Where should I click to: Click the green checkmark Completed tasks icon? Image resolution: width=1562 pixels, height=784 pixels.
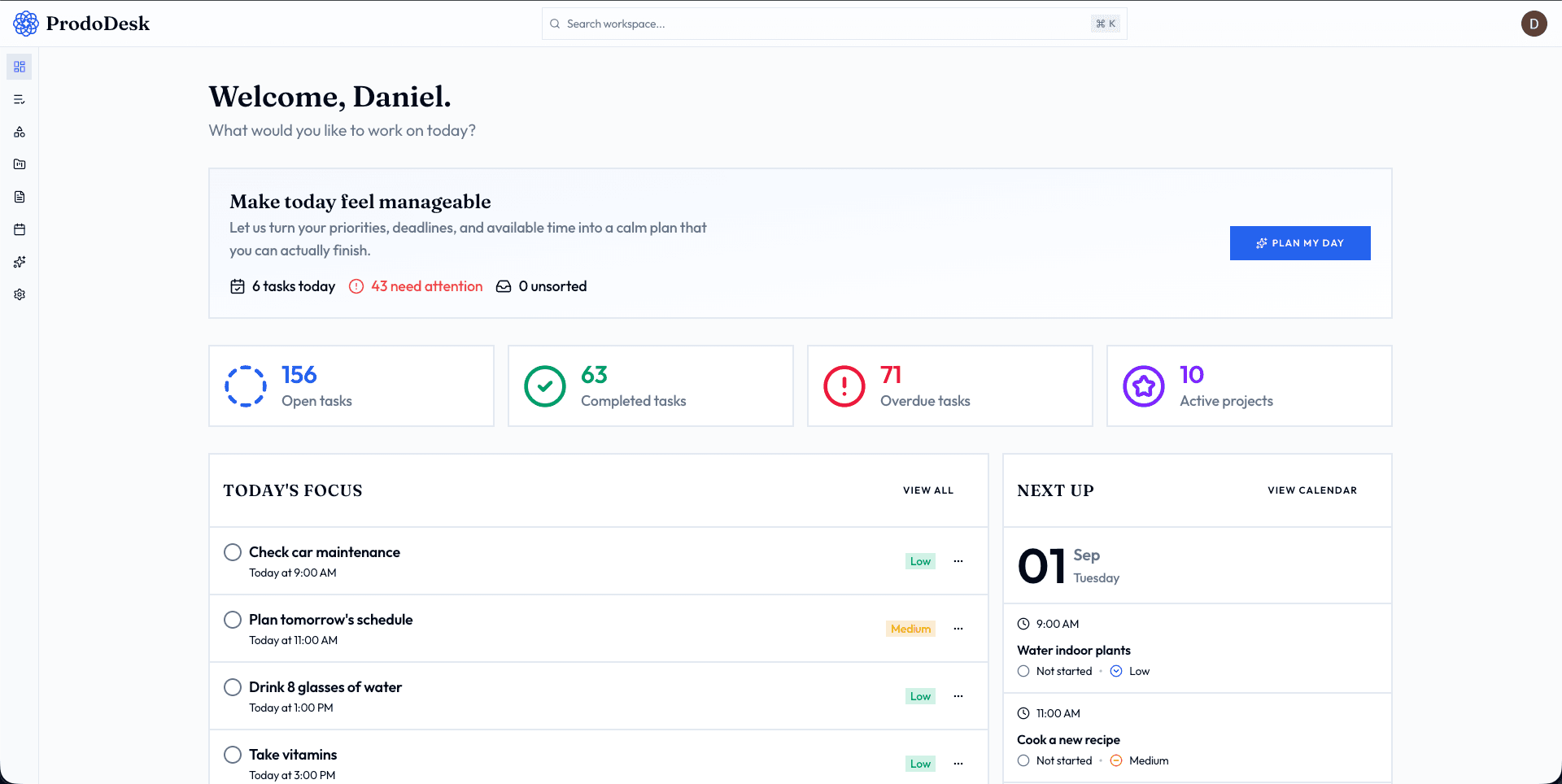[x=545, y=386]
